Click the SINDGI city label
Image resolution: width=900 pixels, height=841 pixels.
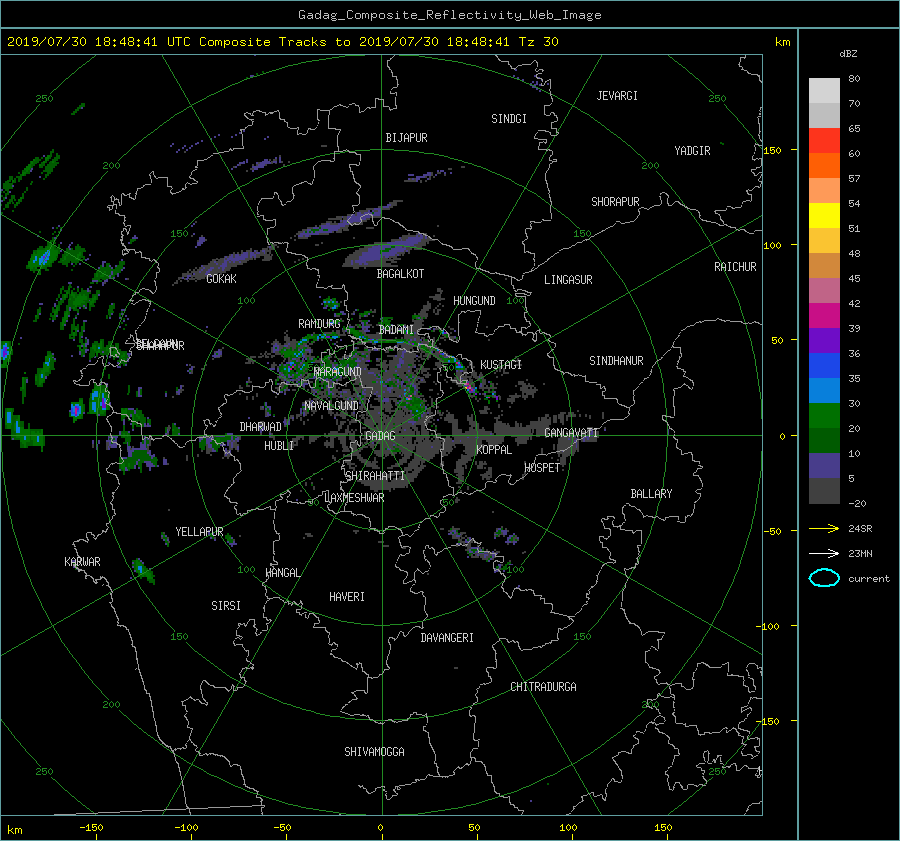509,119
